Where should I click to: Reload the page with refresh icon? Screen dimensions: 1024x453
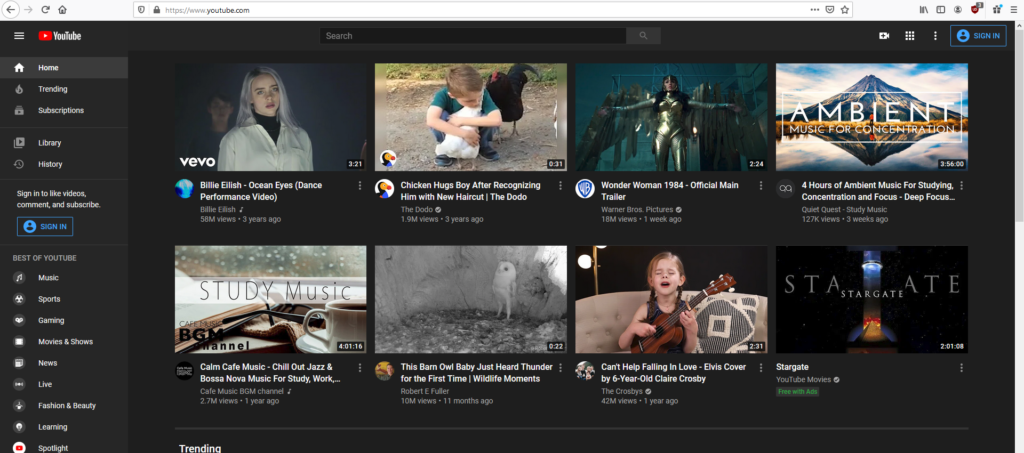click(46, 10)
